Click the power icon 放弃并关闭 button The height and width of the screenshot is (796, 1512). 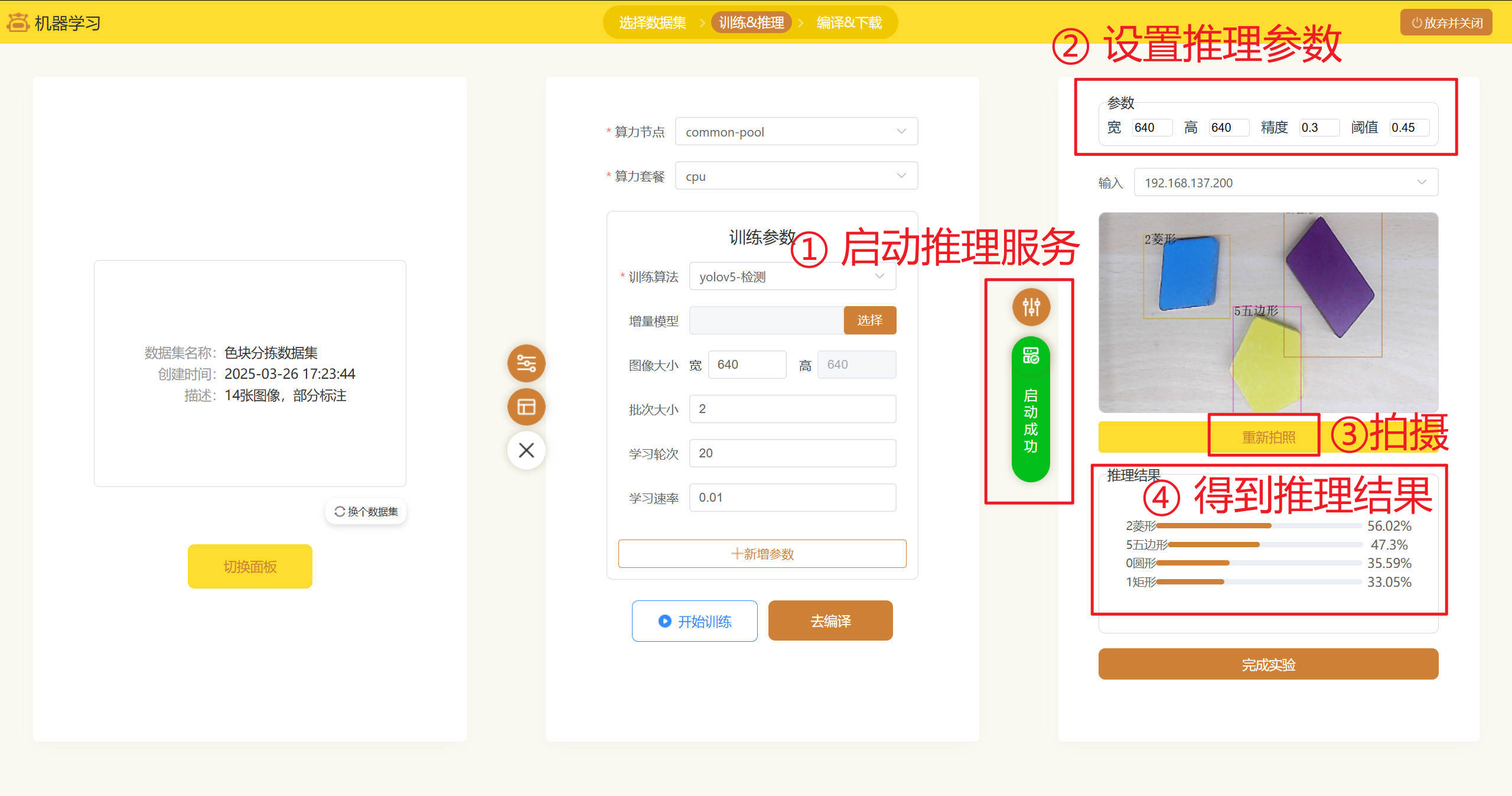coord(1445,22)
